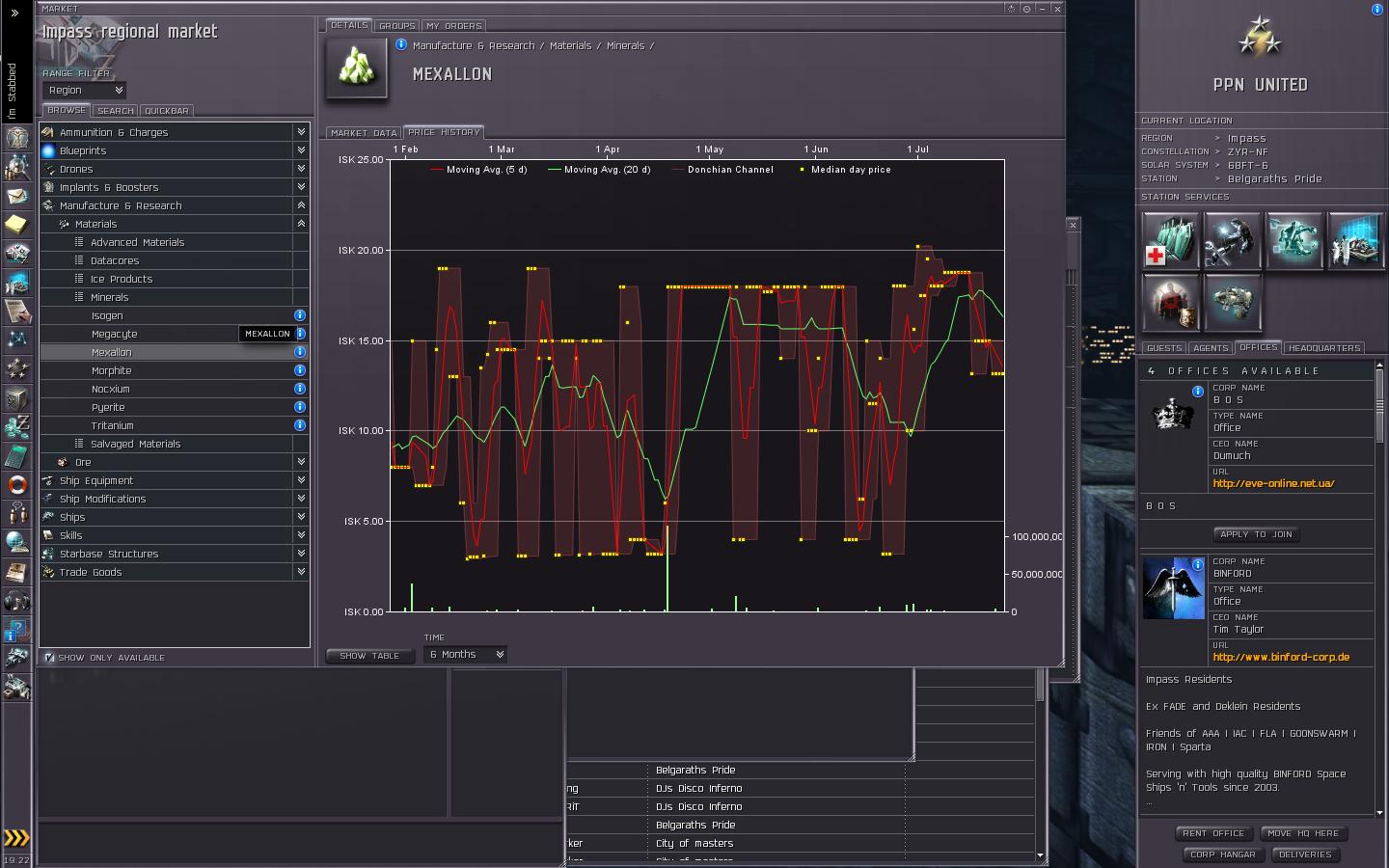
Task: Click the envelope mail icon in sidebar
Action: (x=16, y=196)
